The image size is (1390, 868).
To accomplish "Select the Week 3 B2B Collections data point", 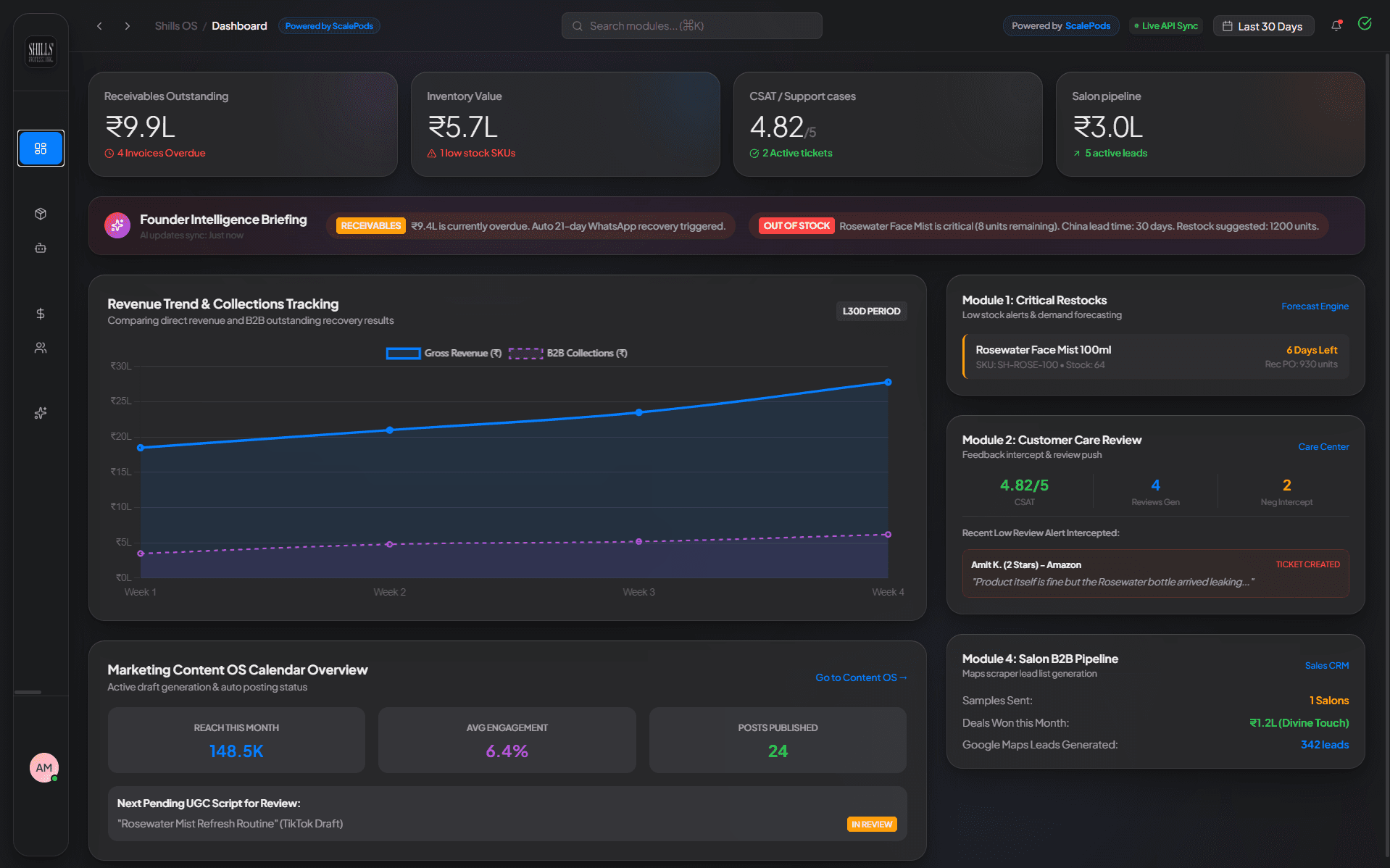I will point(638,542).
